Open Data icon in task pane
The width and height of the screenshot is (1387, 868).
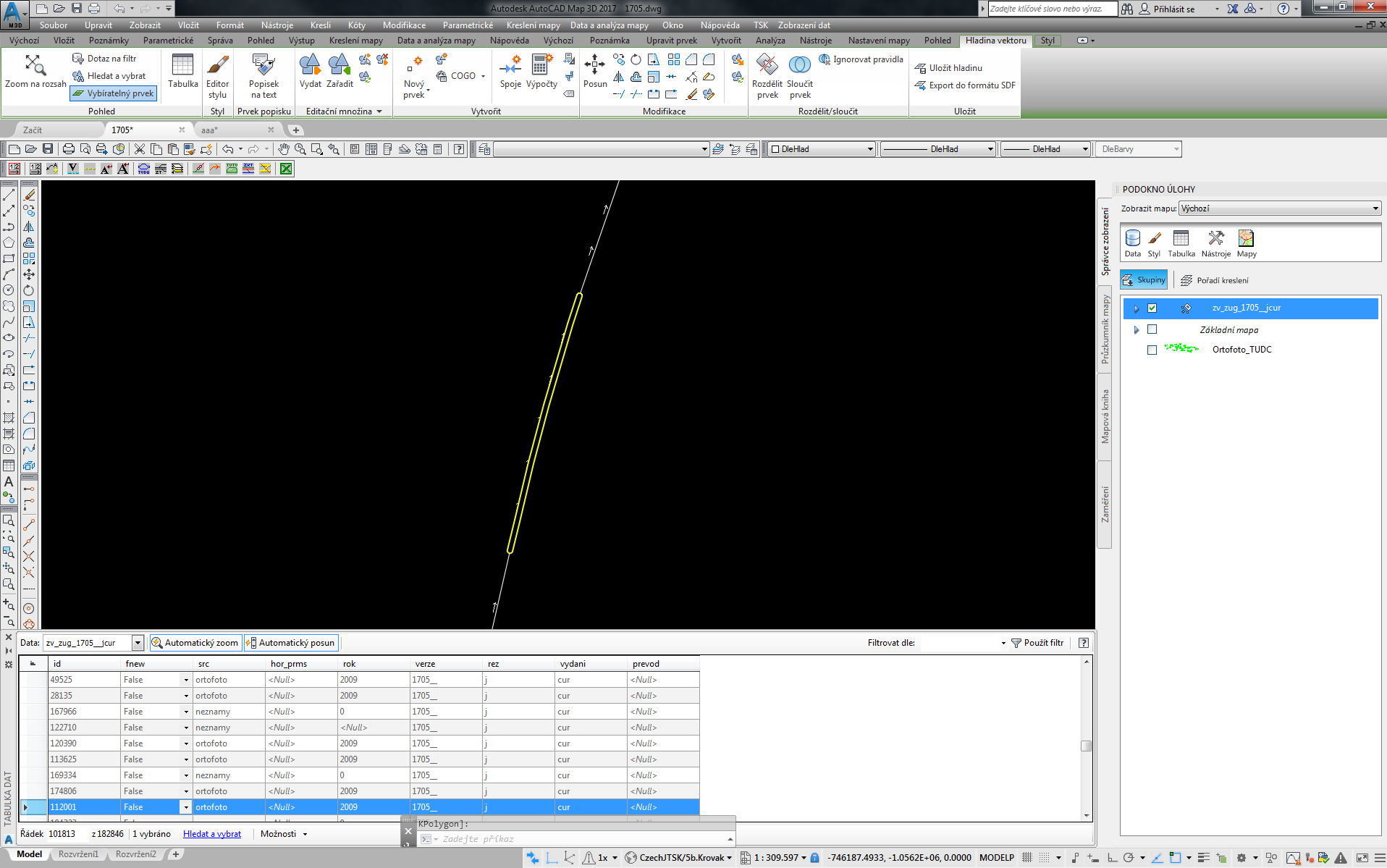1133,244
